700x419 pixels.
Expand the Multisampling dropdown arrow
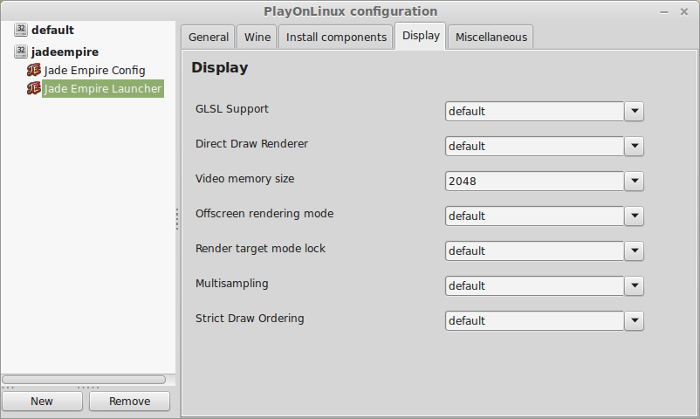point(634,286)
